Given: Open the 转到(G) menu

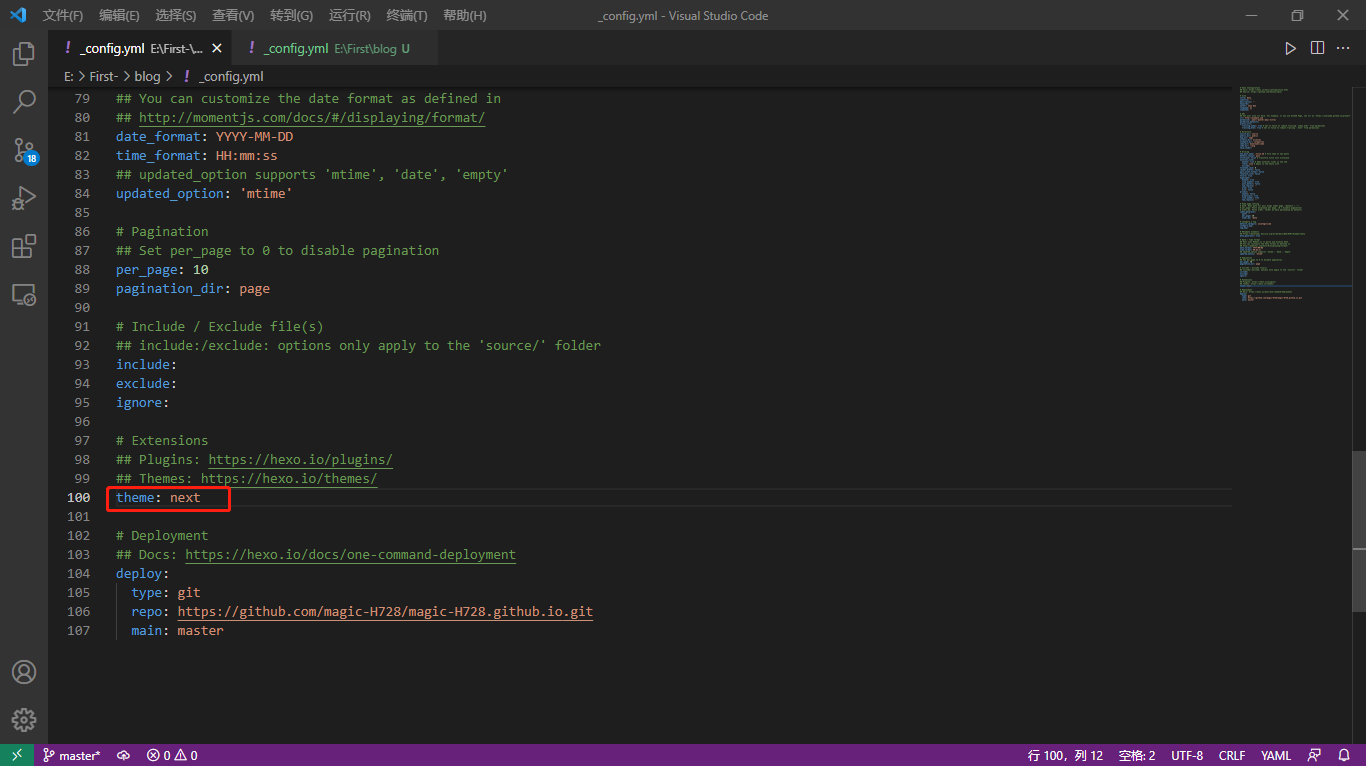Looking at the screenshot, I should coord(291,15).
